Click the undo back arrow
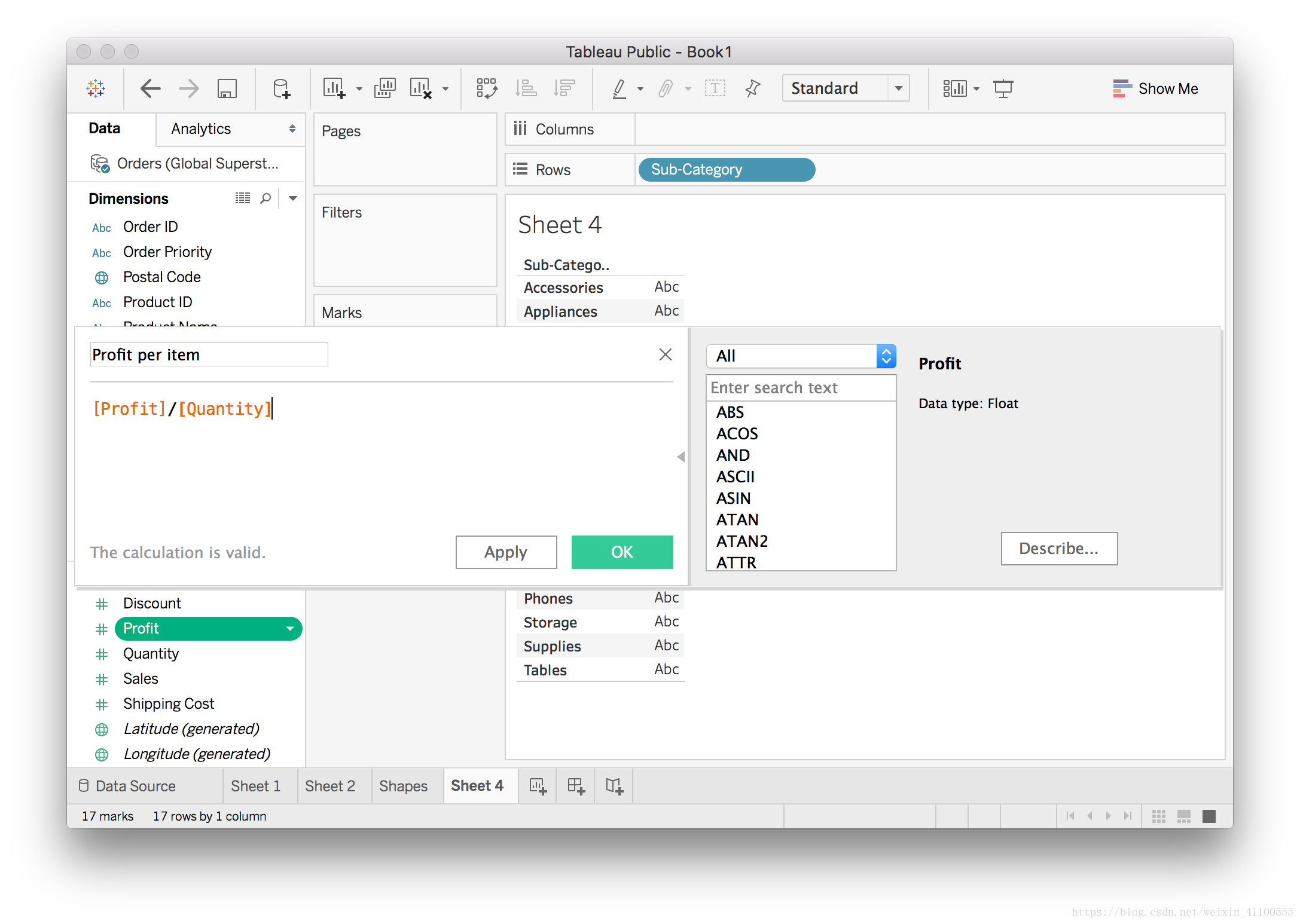 tap(151, 88)
